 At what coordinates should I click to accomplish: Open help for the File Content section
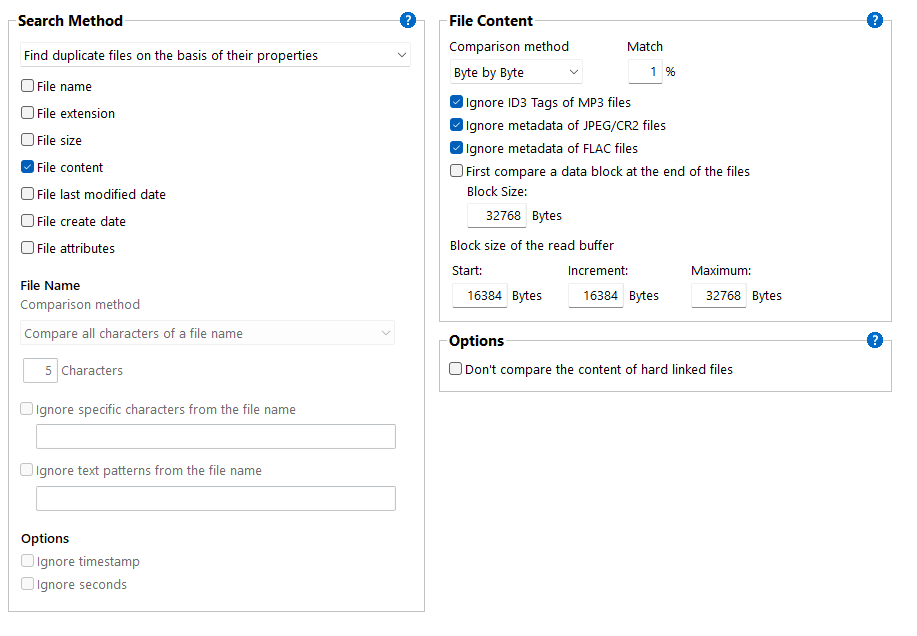pyautogui.click(x=875, y=20)
